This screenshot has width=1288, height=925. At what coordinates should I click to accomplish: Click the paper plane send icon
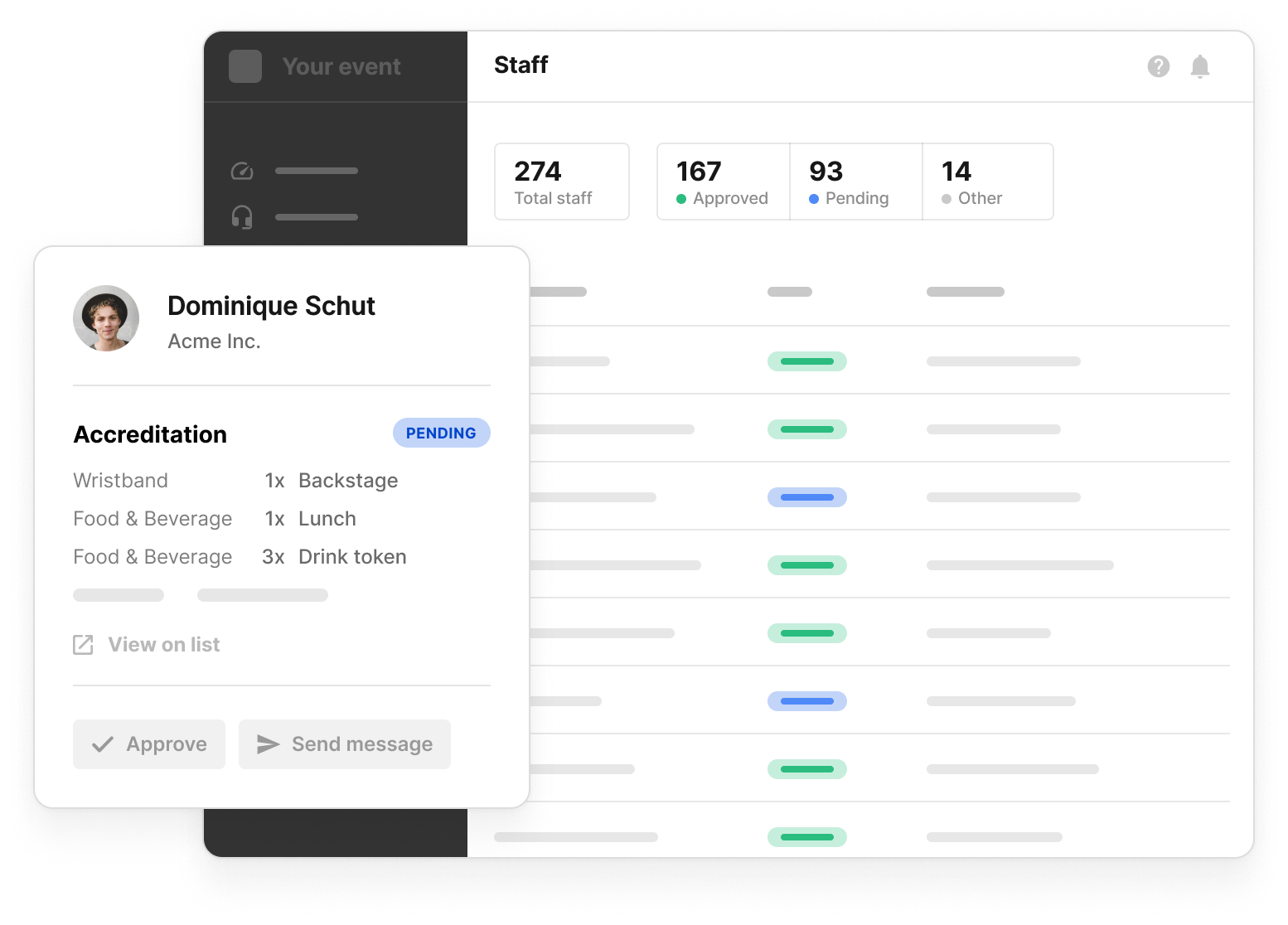(268, 744)
